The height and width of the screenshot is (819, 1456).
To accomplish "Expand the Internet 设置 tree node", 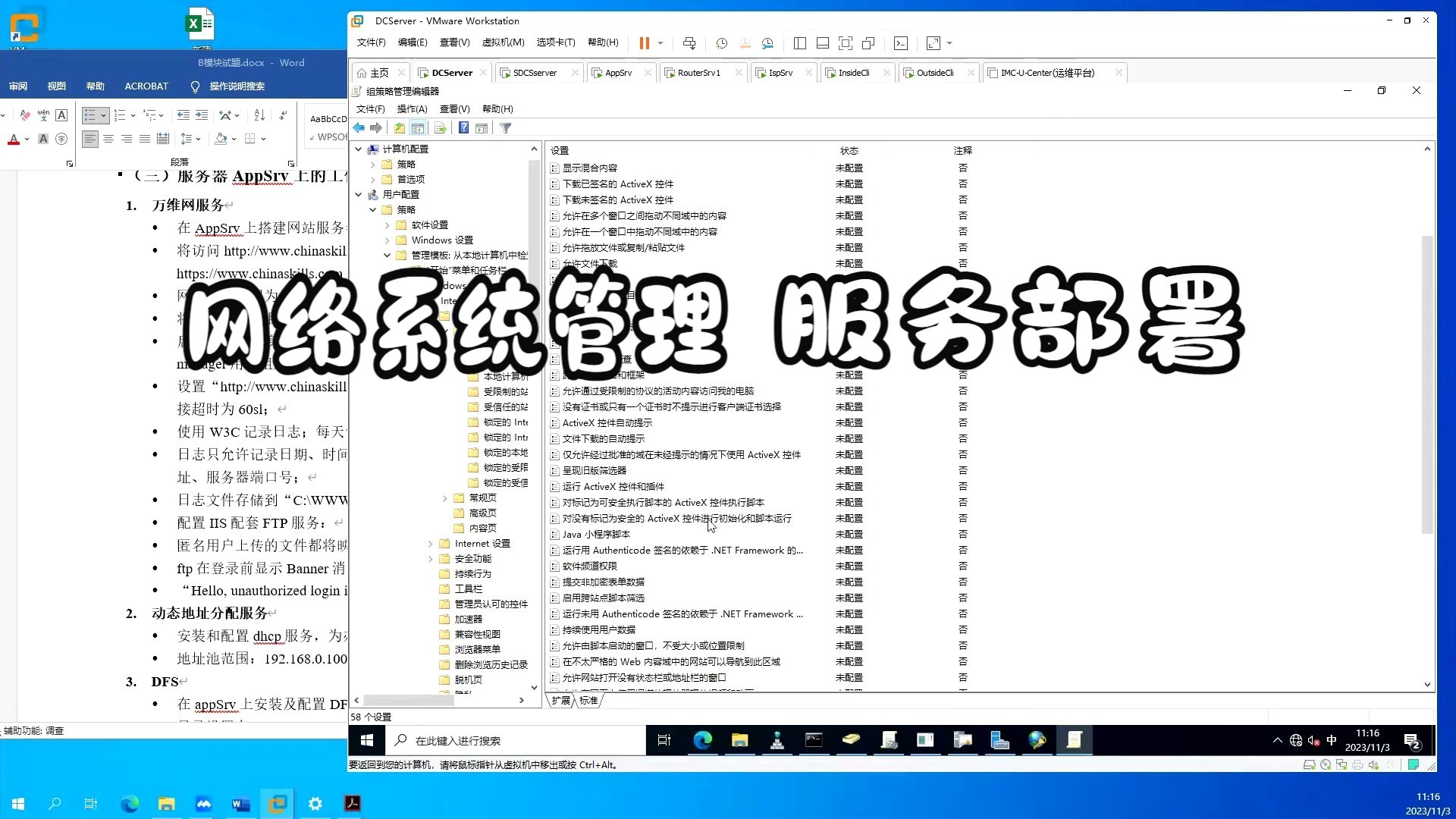I will tap(431, 544).
